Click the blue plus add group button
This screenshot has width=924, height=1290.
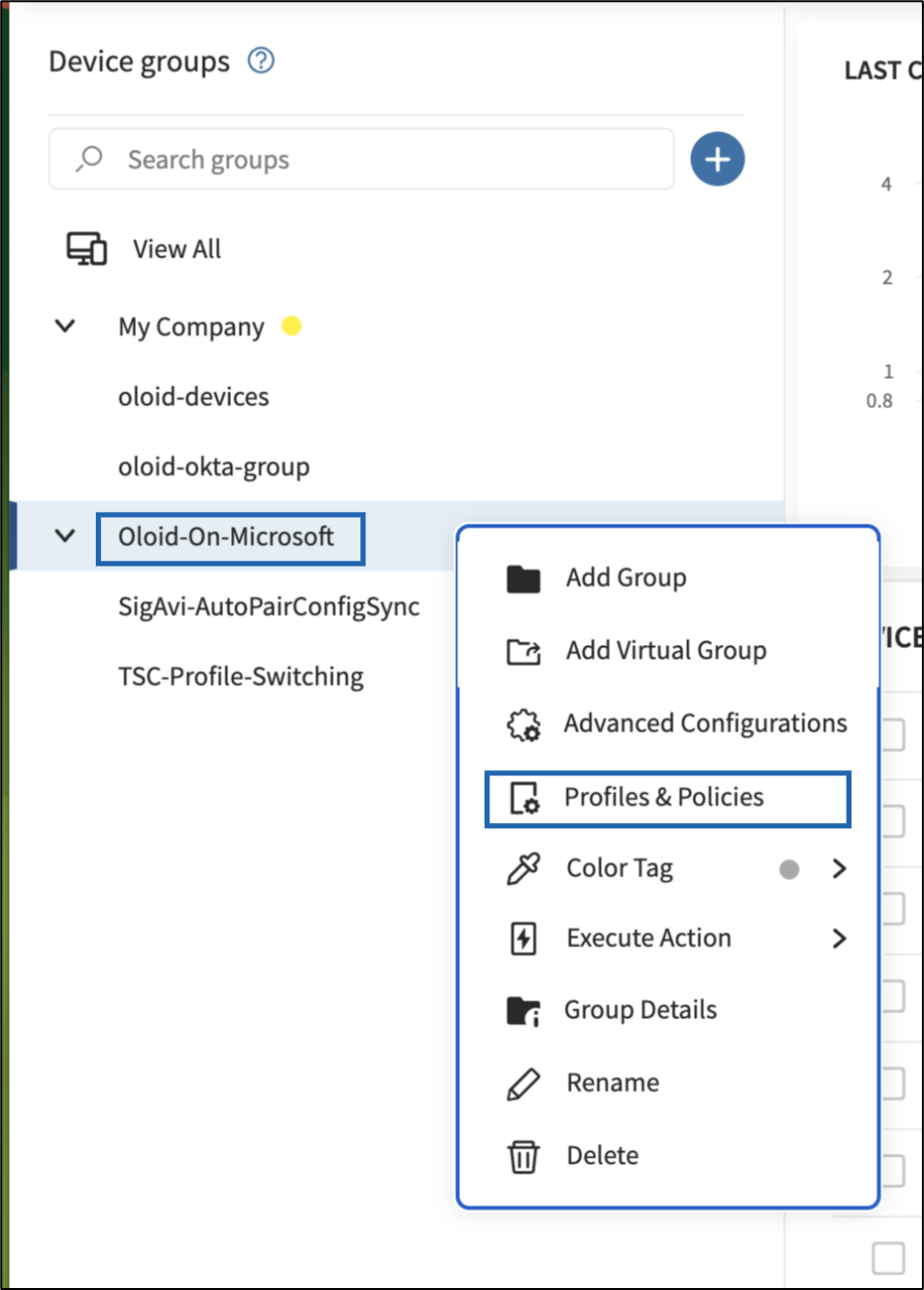click(717, 159)
